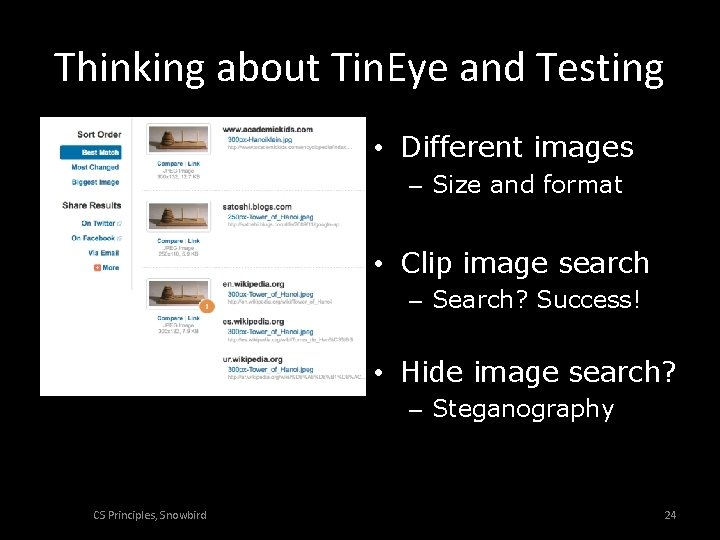Image resolution: width=720 pixels, height=540 pixels.
Task: Click the red plus icon beside More
Action: pos(97,268)
